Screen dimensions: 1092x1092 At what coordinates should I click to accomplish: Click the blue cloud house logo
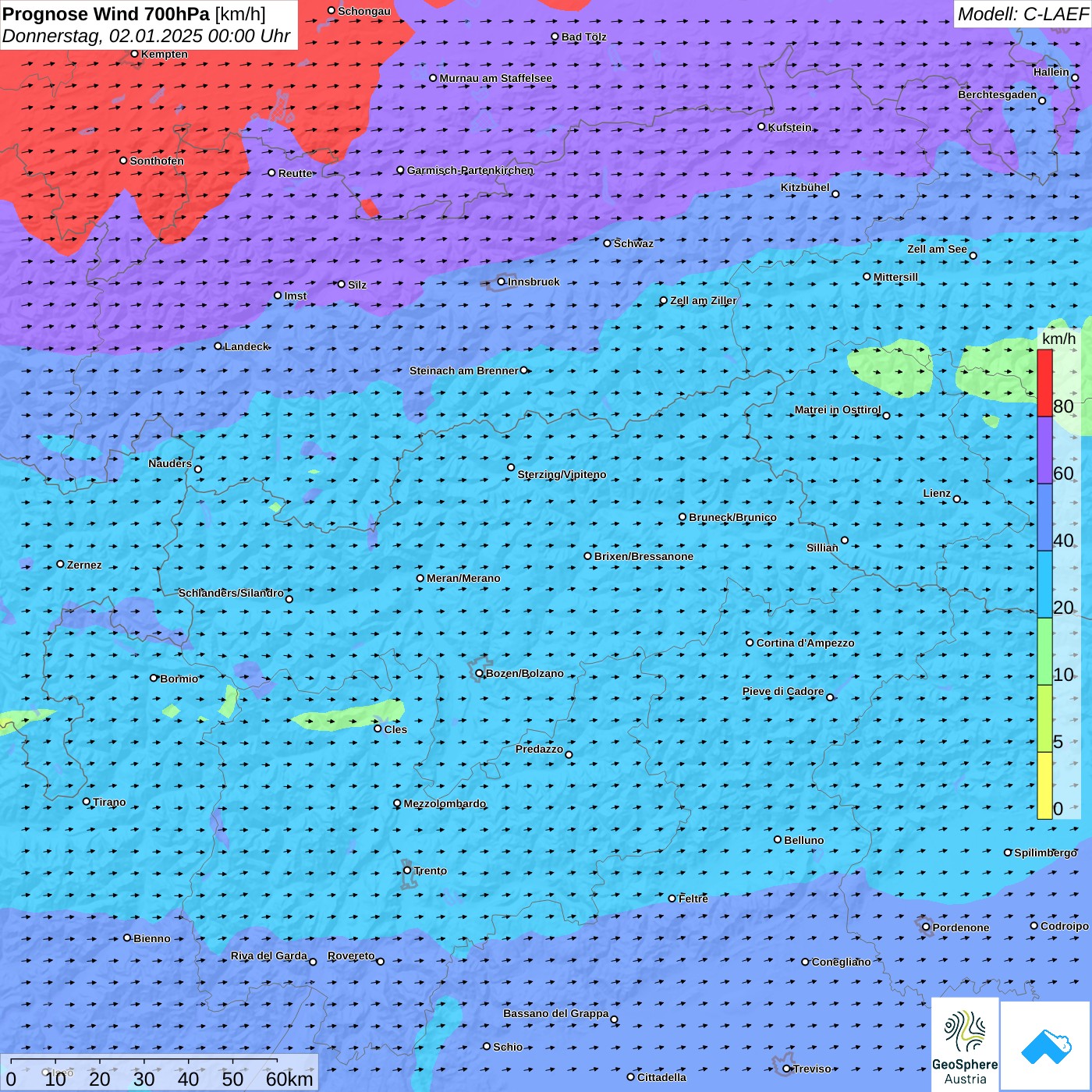pos(1046,1046)
